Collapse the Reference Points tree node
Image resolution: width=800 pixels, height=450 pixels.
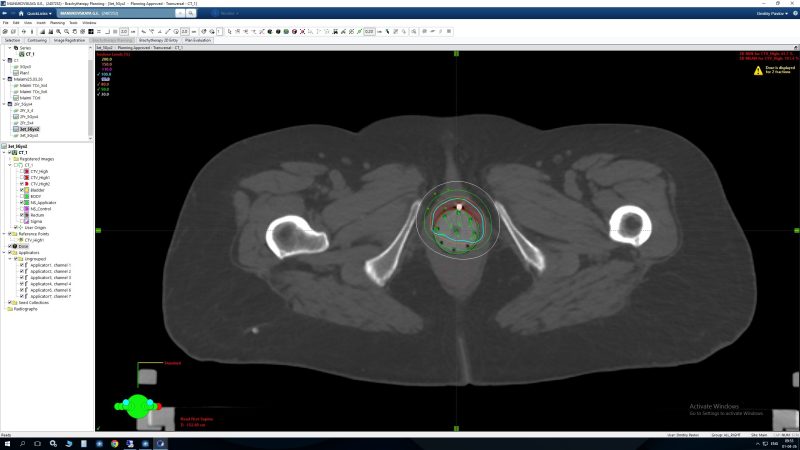click(x=7, y=234)
